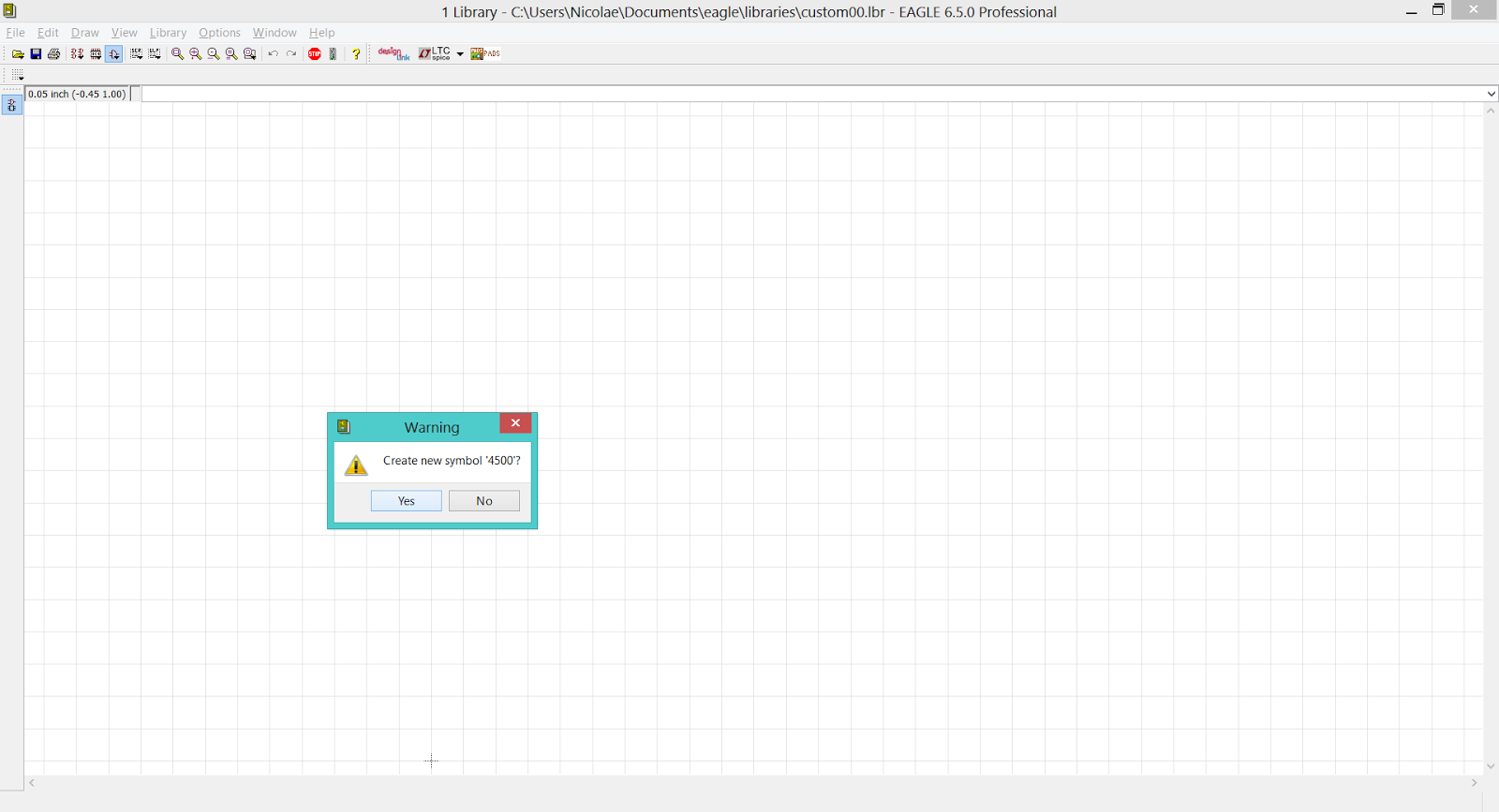Expand the command history dropdown arrow
Screen dimensions: 1499x812
coord(1492,94)
